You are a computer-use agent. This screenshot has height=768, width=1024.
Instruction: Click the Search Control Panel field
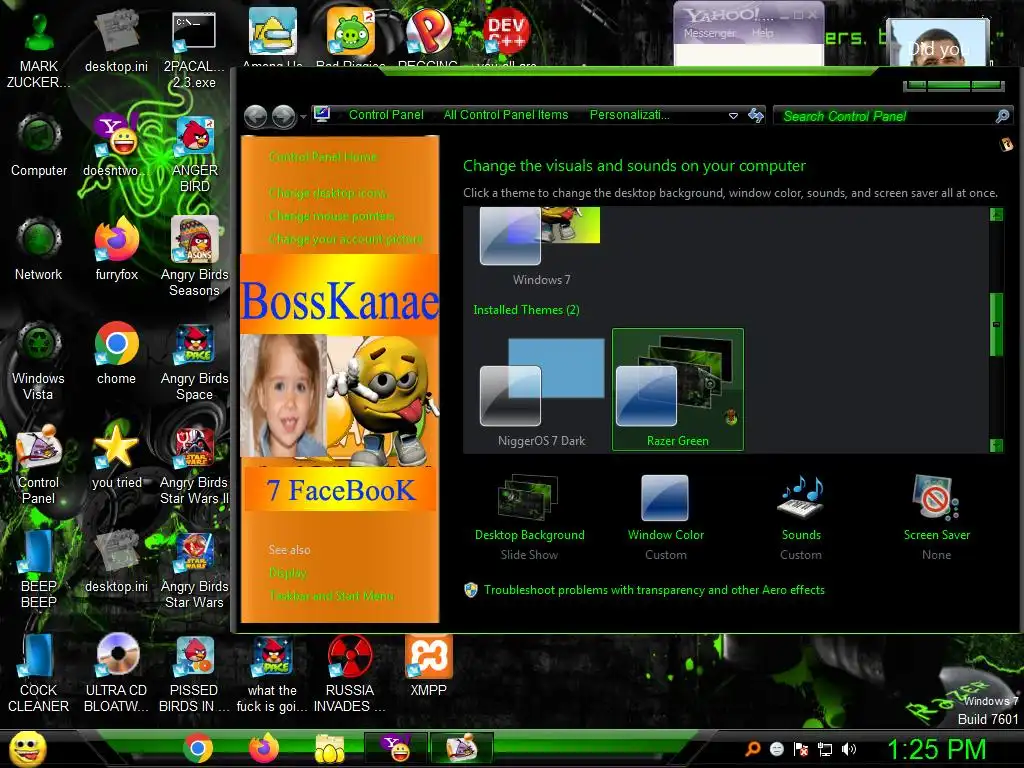pos(885,116)
